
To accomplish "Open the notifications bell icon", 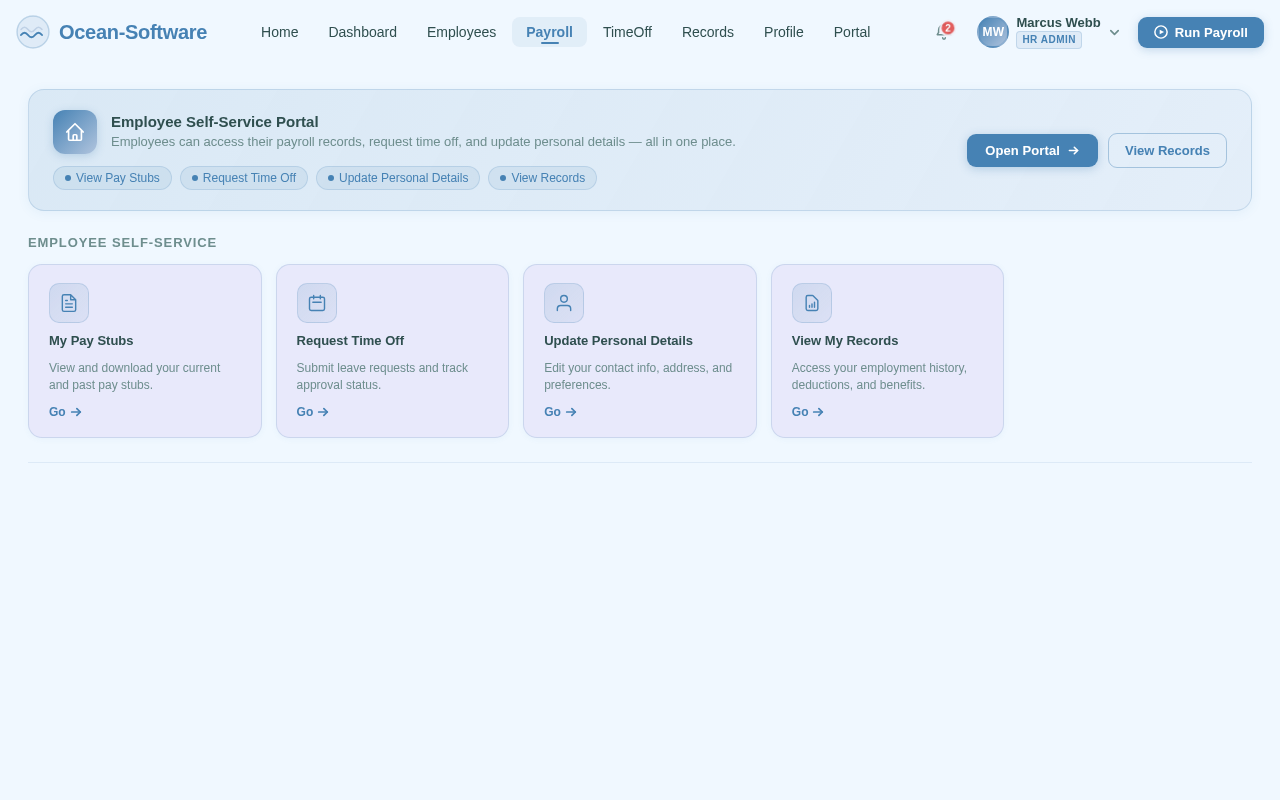I will (940, 33).
